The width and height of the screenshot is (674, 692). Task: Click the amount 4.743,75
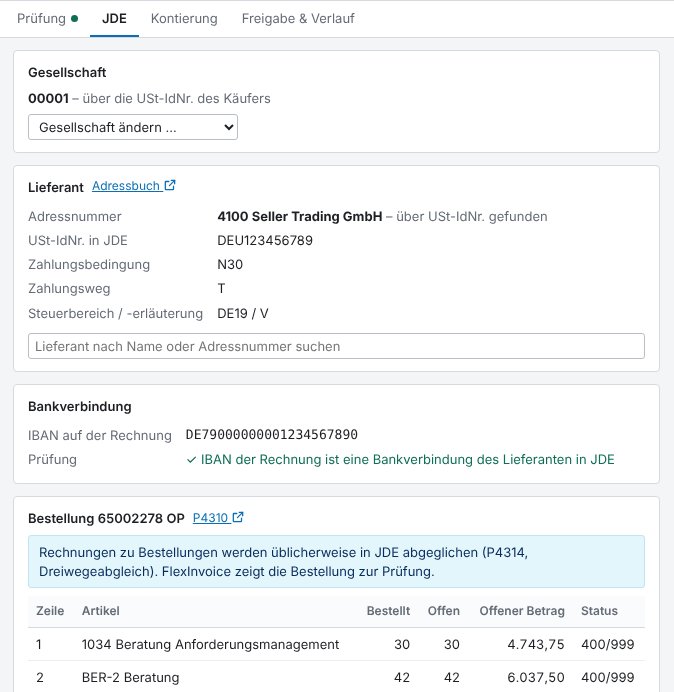pyautogui.click(x=536, y=644)
